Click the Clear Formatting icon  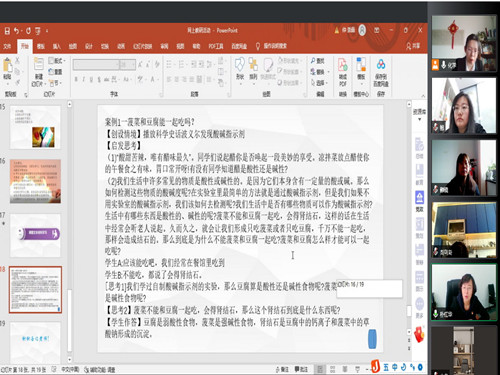pyautogui.click(x=156, y=64)
